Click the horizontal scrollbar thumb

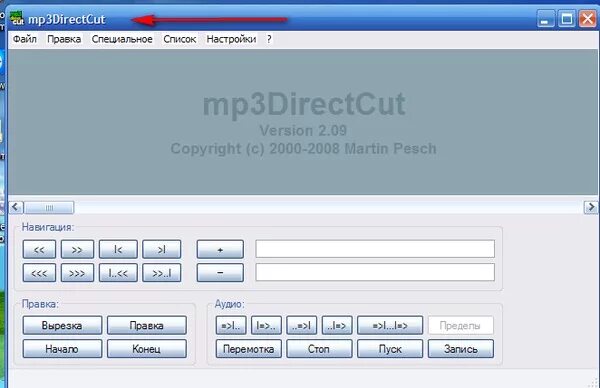point(49,207)
